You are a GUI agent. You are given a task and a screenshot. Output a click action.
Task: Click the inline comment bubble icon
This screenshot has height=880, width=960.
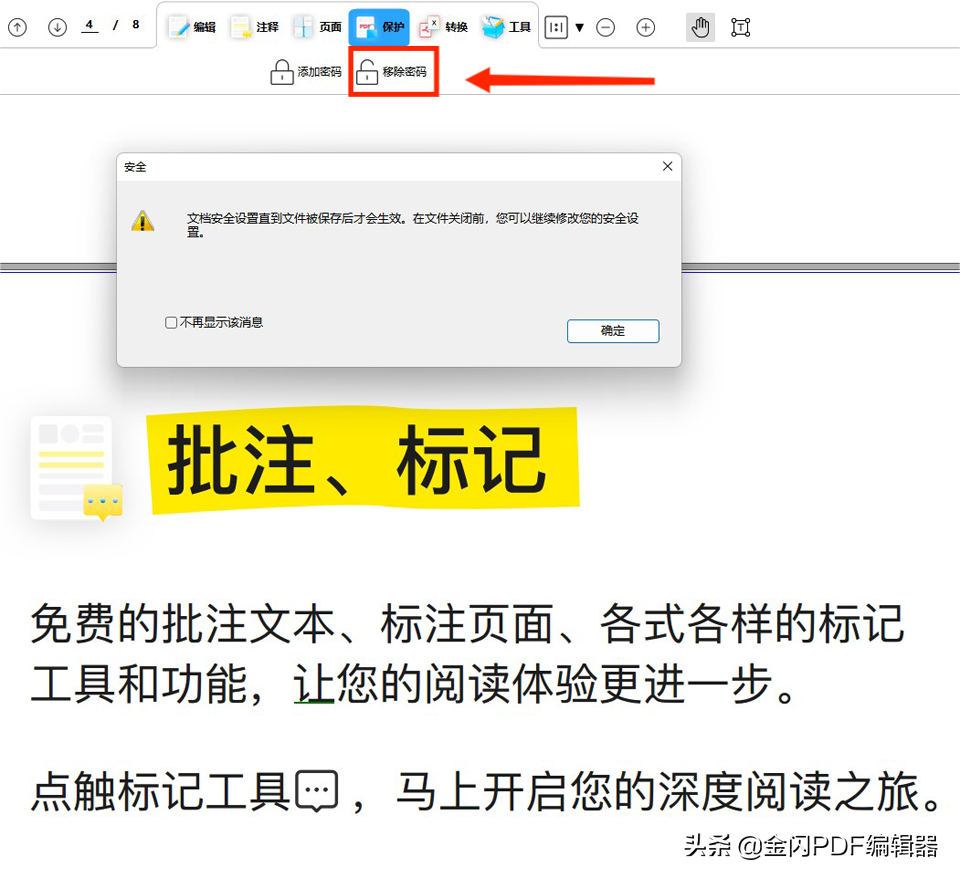[317, 791]
